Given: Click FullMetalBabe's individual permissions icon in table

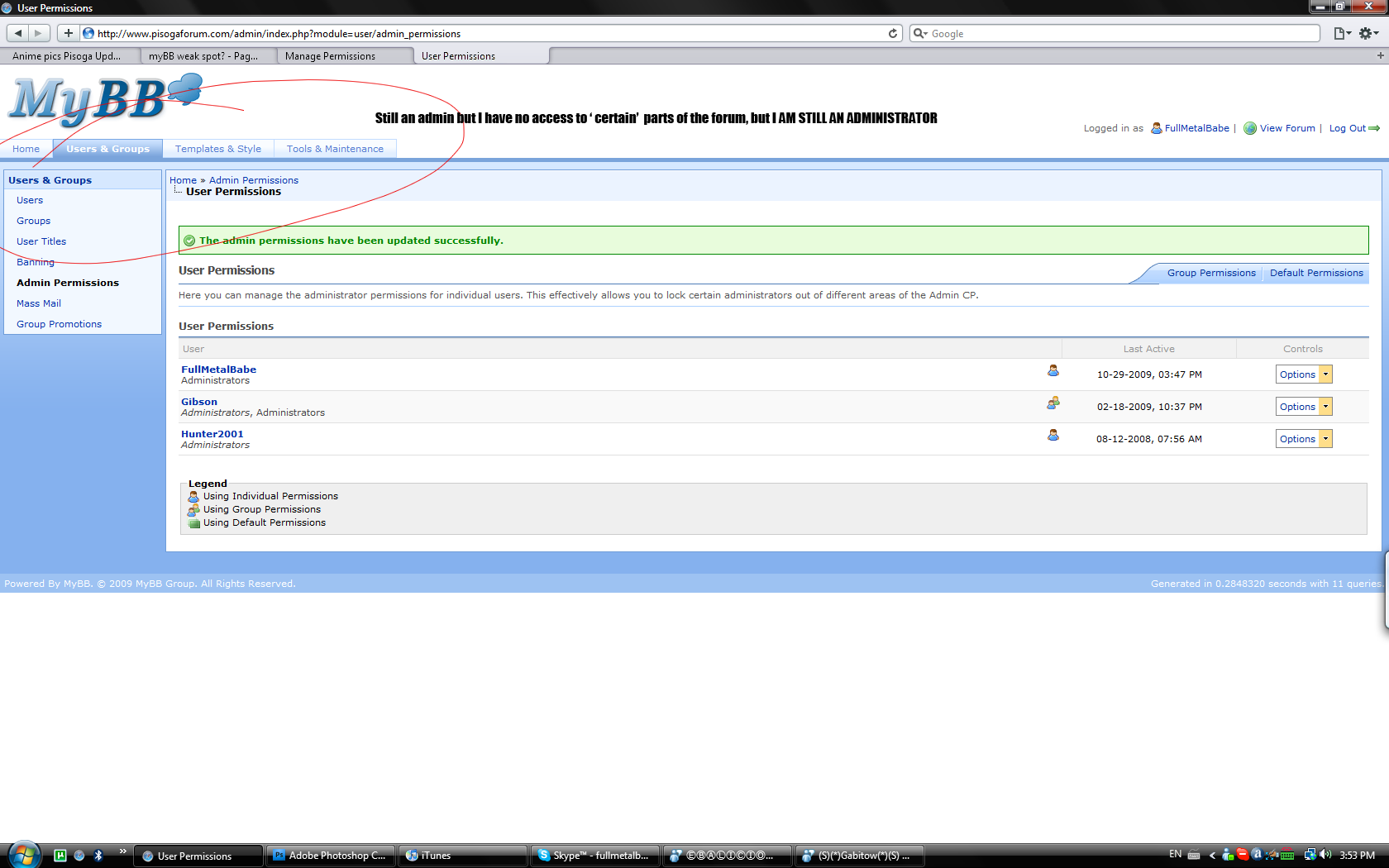Looking at the screenshot, I should pos(1053,370).
